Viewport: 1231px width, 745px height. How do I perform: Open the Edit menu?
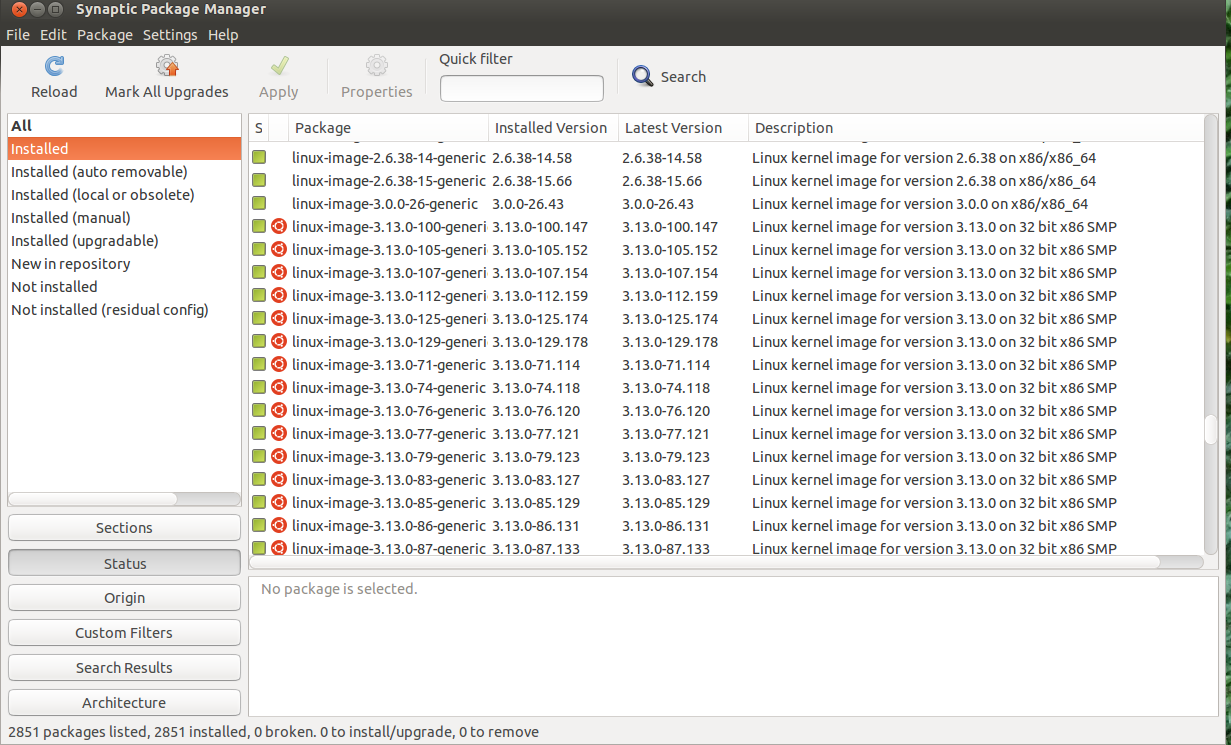[53, 34]
